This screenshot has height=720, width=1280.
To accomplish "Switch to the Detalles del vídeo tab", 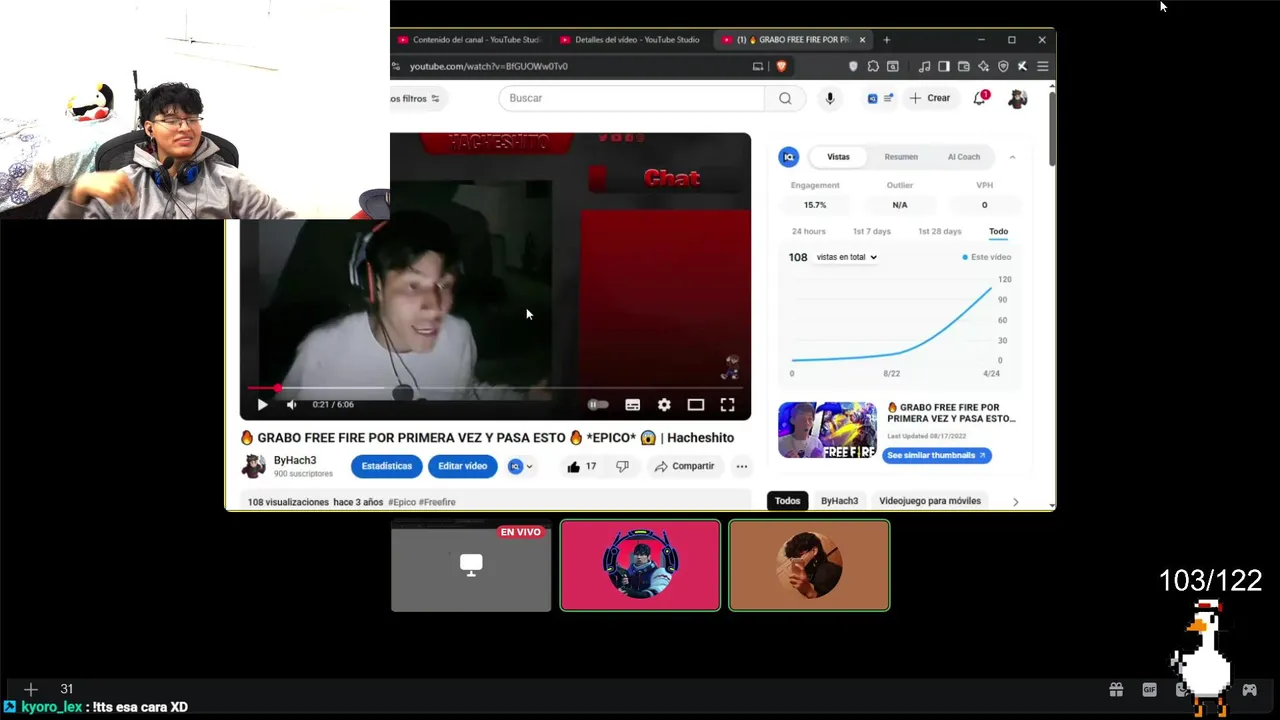I will point(630,40).
